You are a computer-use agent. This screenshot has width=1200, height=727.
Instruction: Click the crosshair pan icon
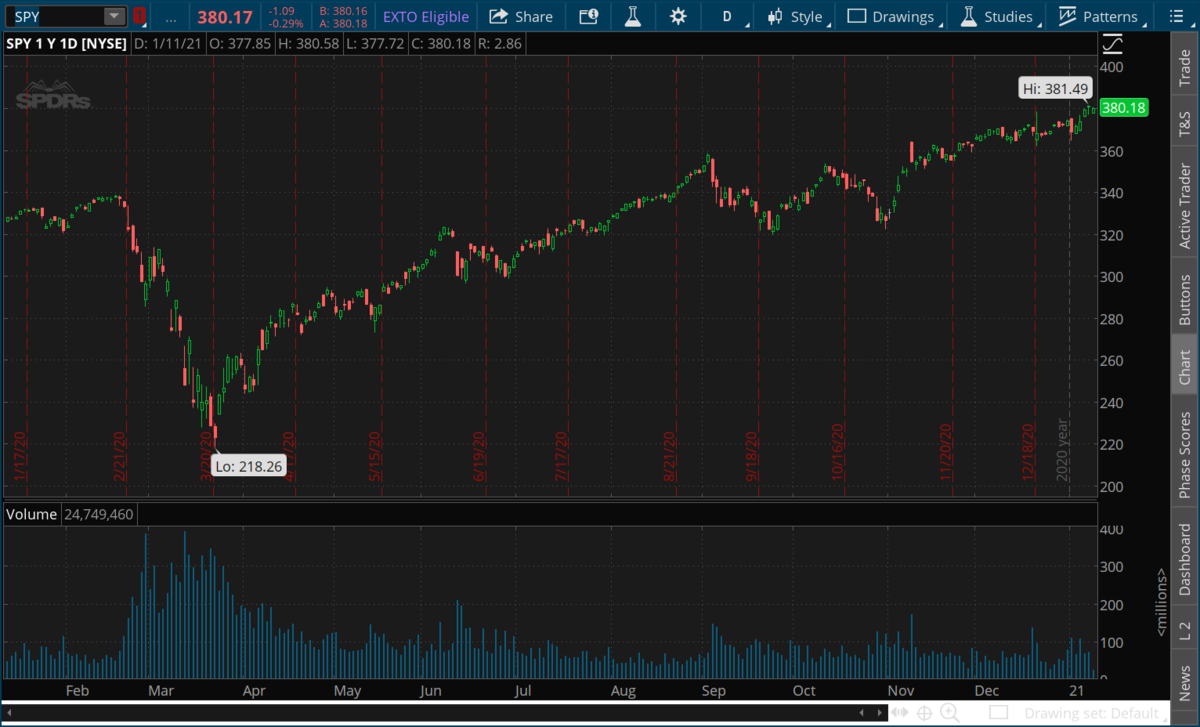point(926,713)
